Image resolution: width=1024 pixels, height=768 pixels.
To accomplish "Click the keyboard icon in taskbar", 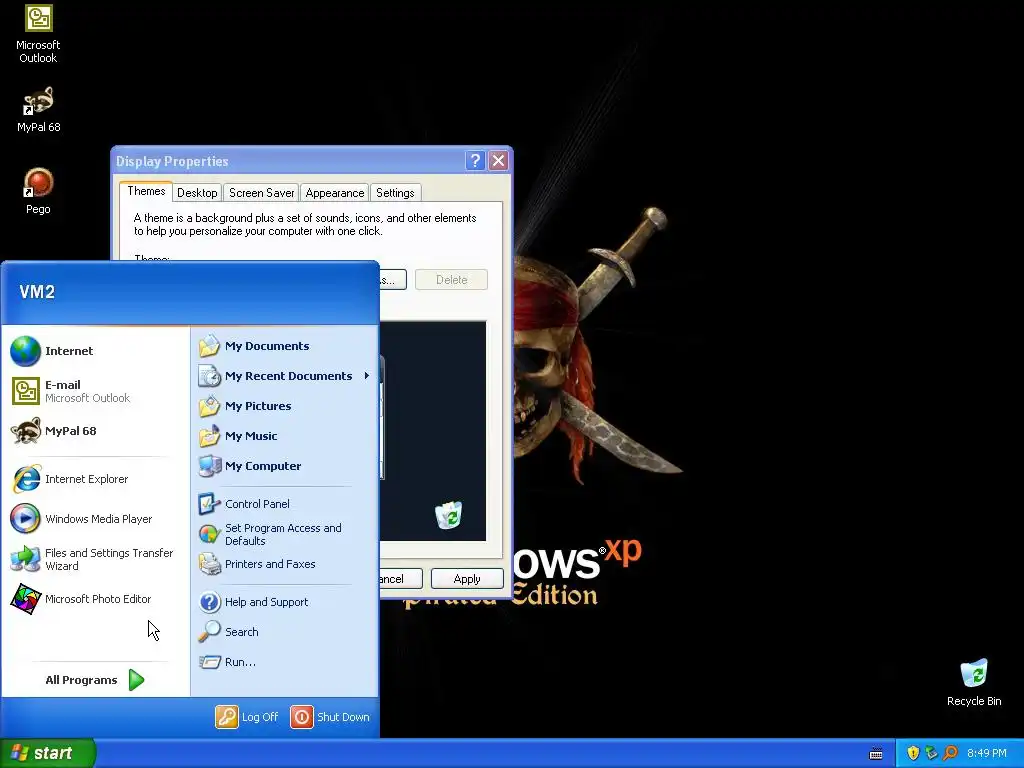I will (x=876, y=754).
